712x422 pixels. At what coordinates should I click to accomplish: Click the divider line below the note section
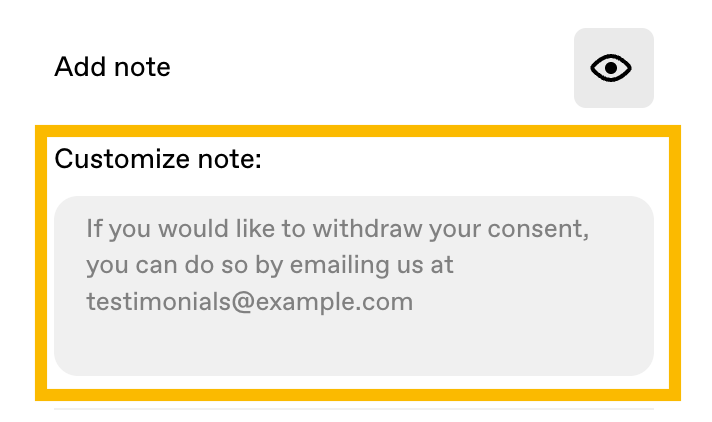[x=354, y=409]
